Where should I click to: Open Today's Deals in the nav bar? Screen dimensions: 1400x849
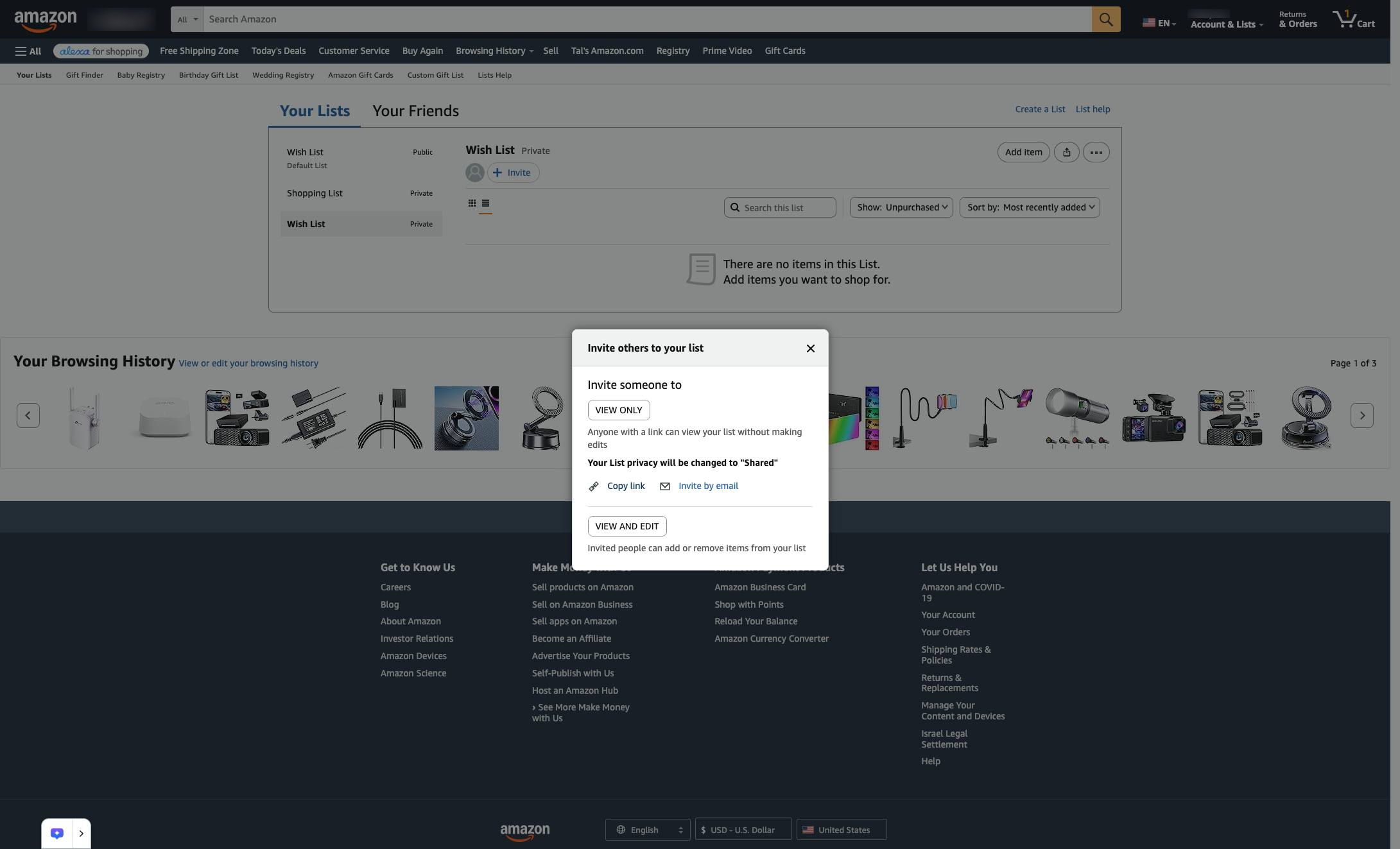279,51
